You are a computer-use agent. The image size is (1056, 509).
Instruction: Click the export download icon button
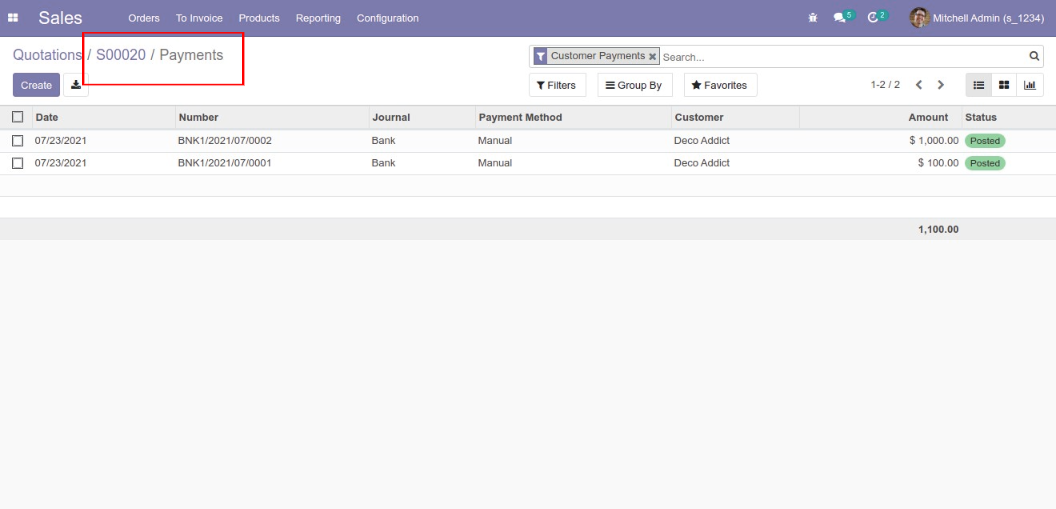point(76,85)
